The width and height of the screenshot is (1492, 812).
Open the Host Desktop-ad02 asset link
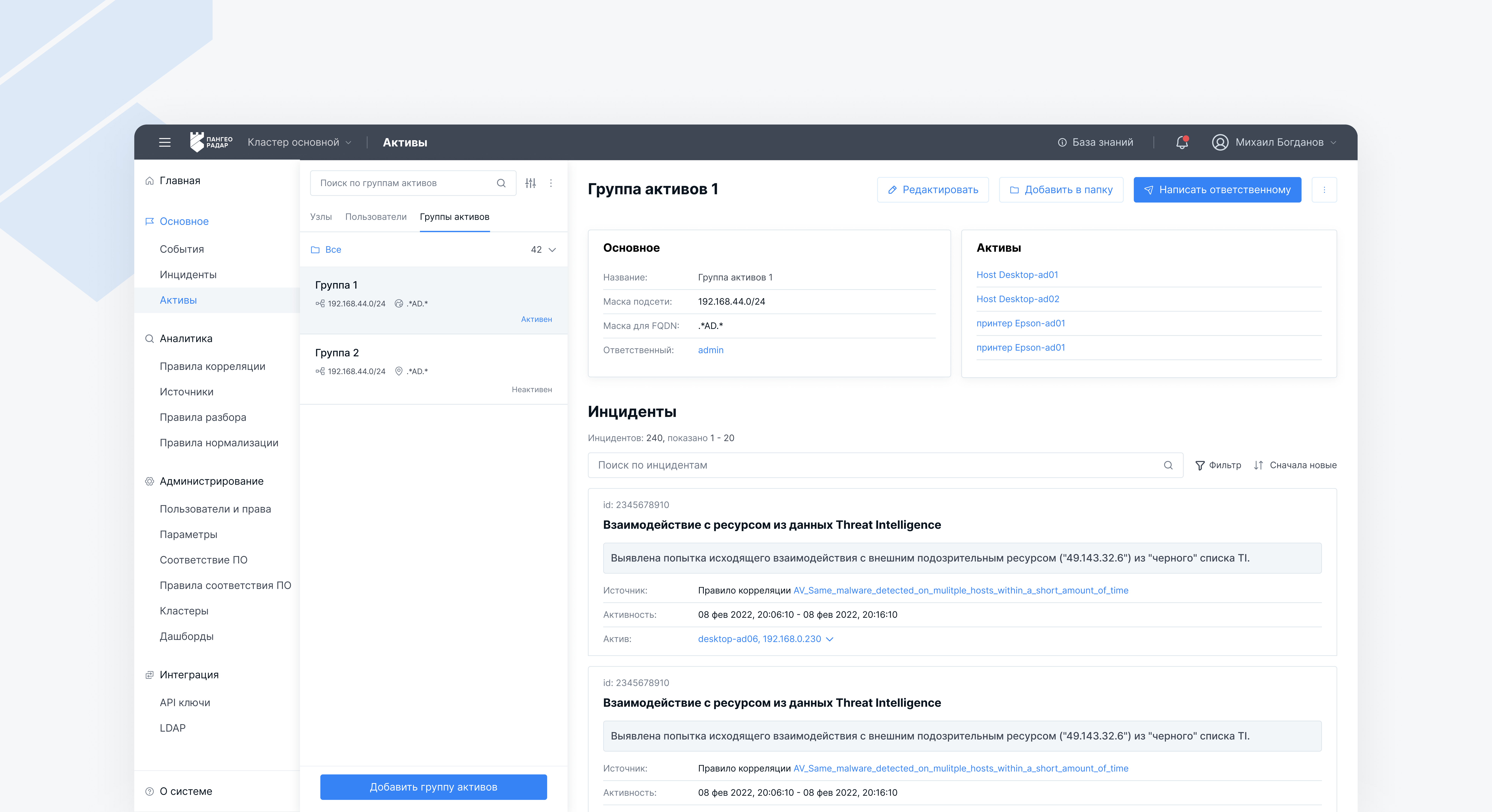tap(1018, 299)
